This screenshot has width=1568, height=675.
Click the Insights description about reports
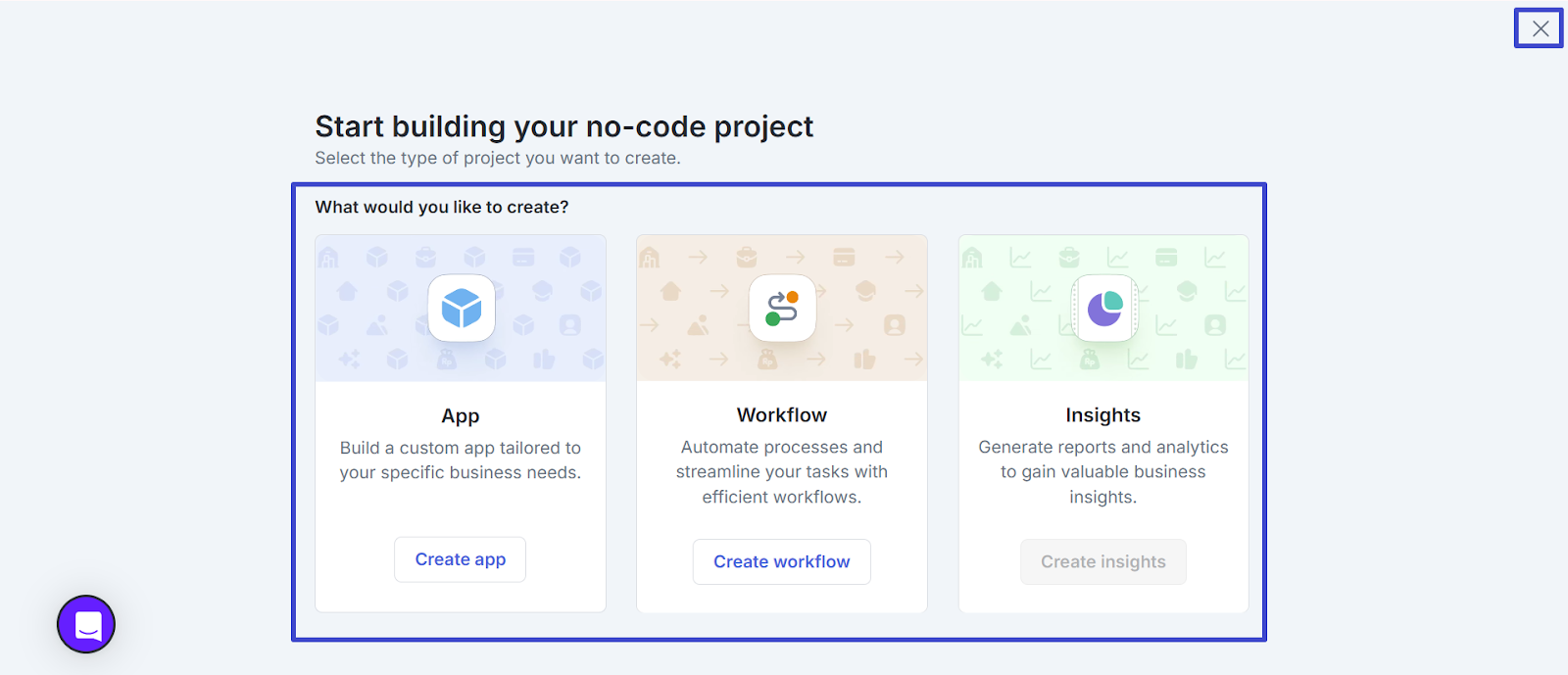tap(1103, 471)
